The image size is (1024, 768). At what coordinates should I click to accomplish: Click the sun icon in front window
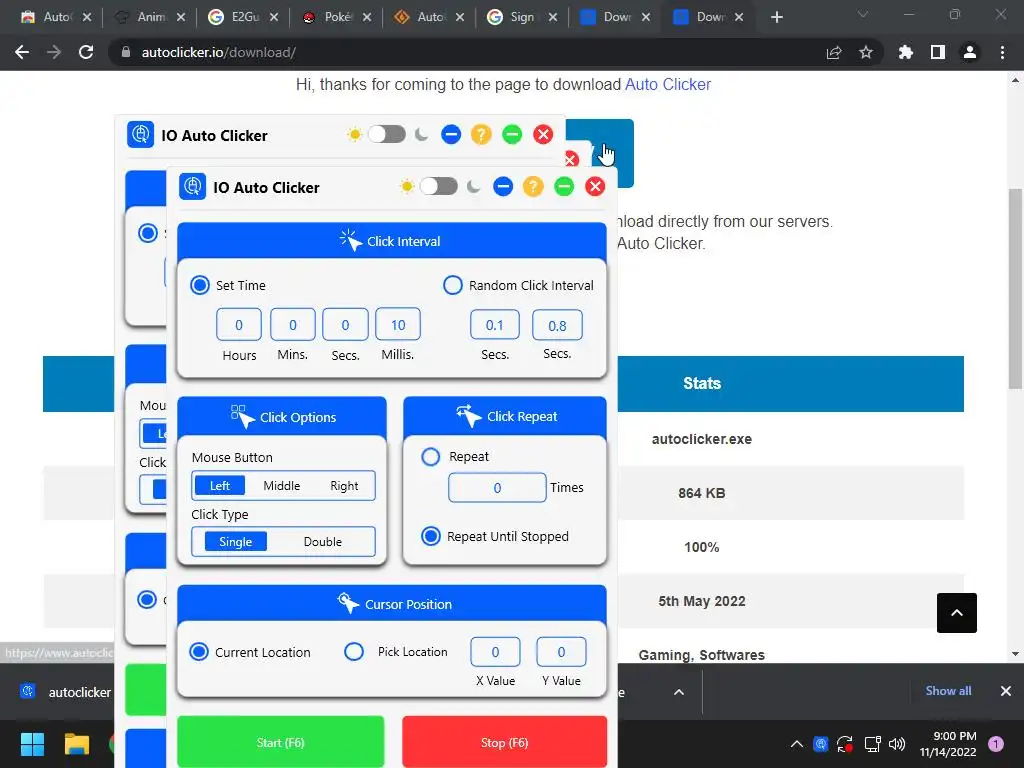(x=407, y=187)
